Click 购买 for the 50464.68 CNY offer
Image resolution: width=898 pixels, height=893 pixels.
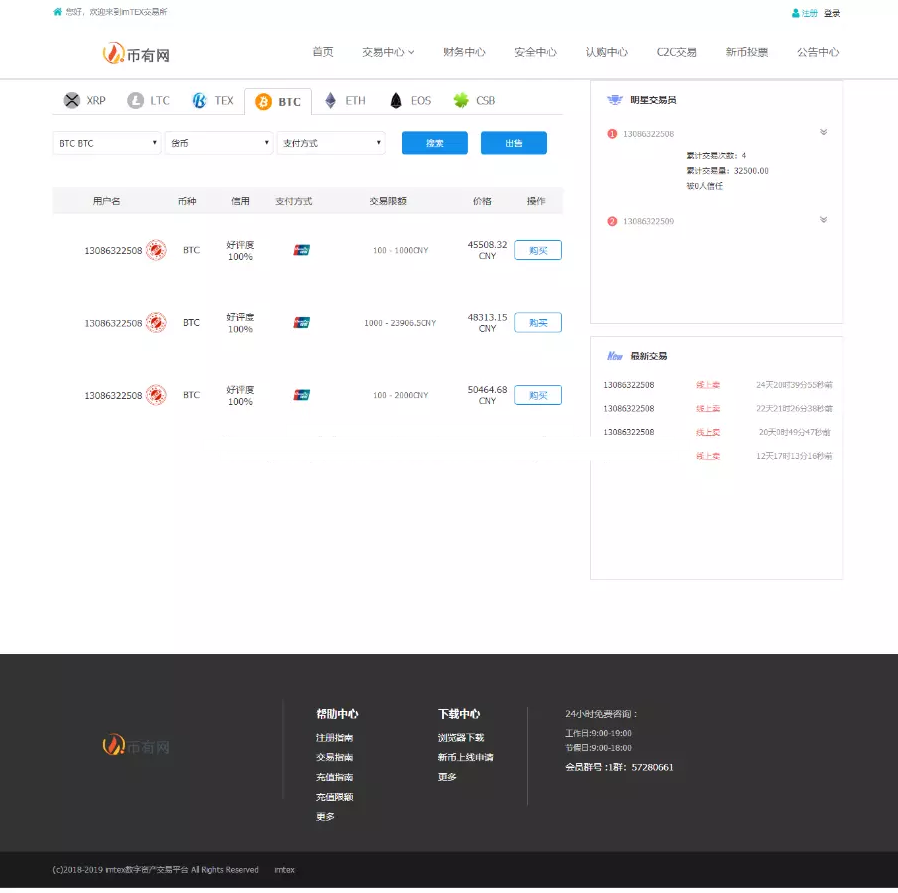point(538,395)
